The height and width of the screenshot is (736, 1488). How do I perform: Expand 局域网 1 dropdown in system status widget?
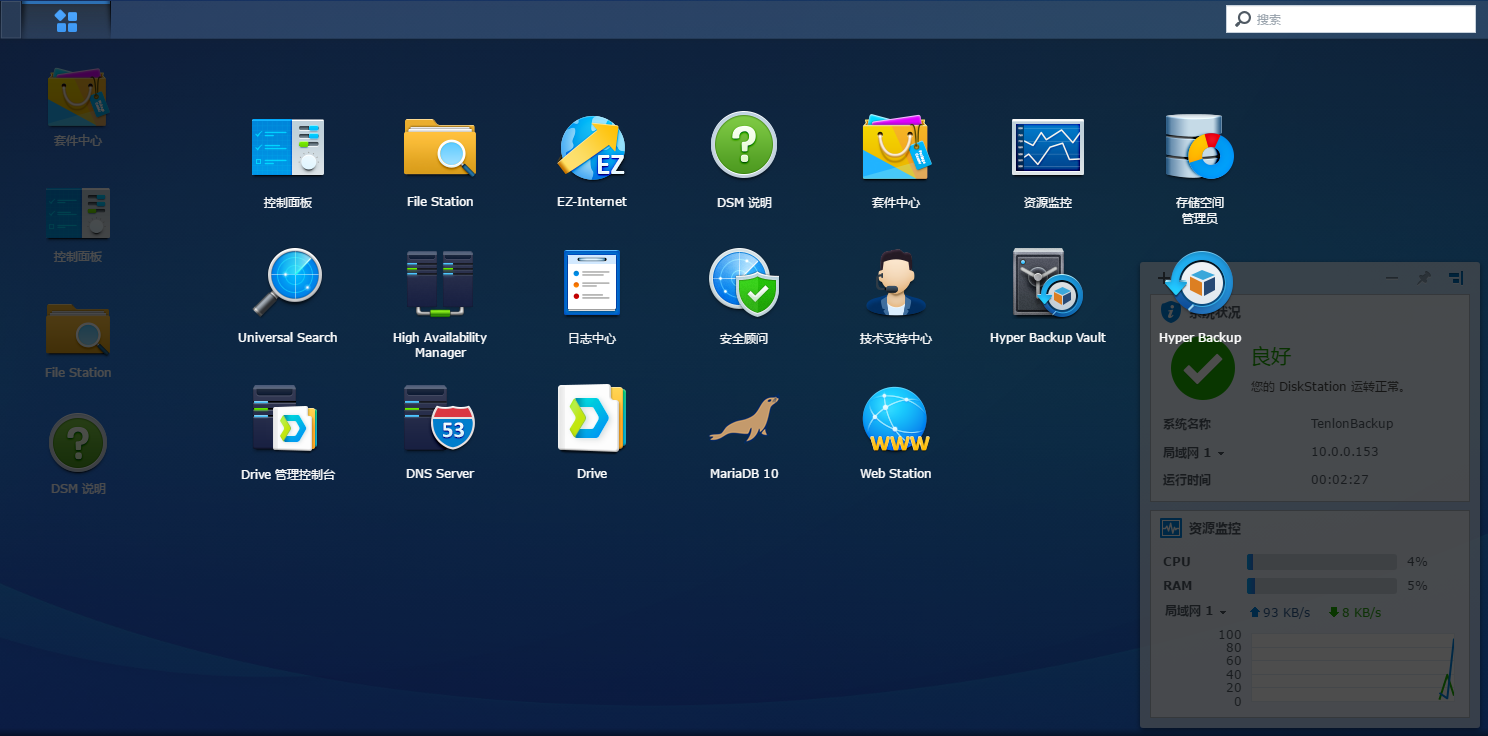[1194, 452]
